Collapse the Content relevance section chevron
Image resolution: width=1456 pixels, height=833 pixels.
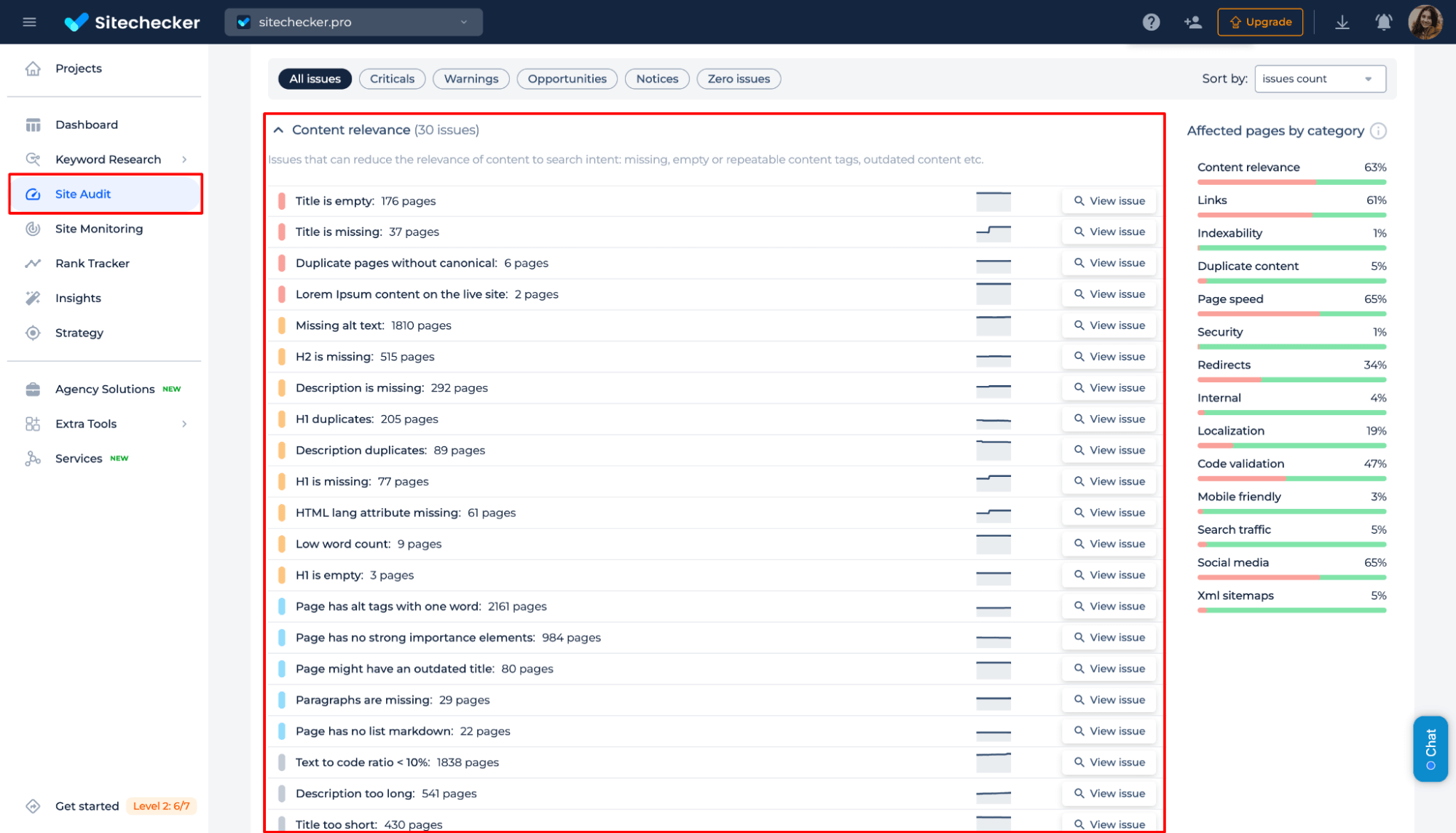pyautogui.click(x=280, y=130)
